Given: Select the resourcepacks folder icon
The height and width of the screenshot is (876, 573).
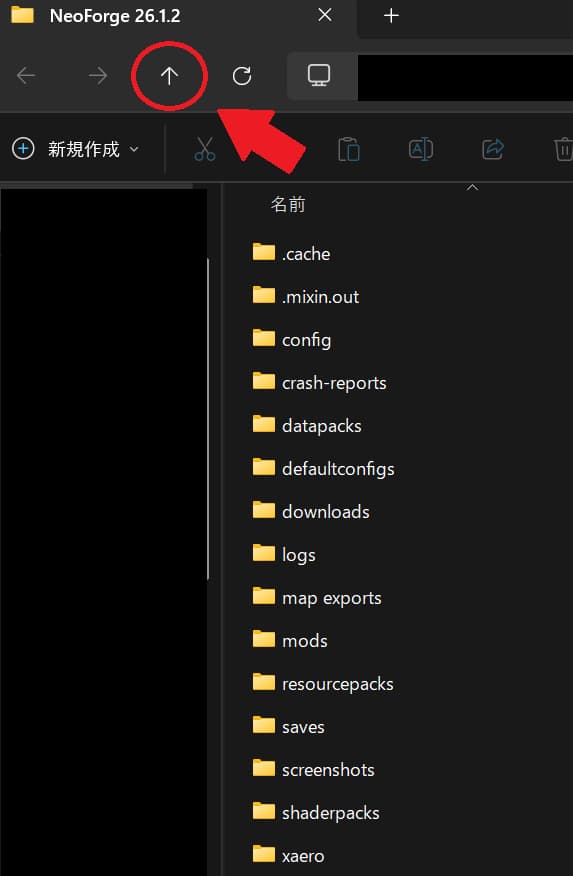Looking at the screenshot, I should [x=264, y=682].
